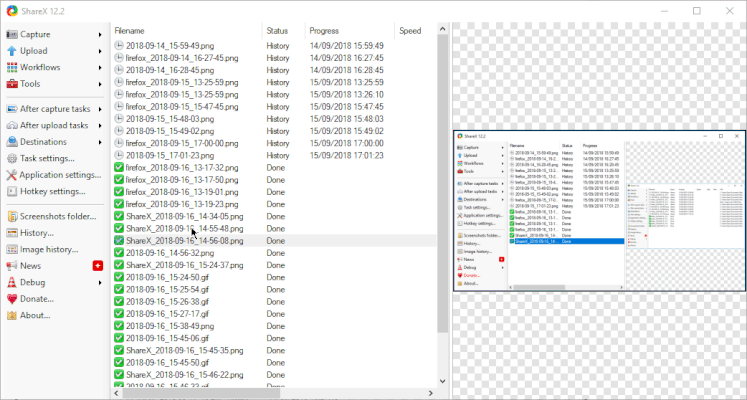The width and height of the screenshot is (747, 400).
Task: Click the Task settings gear icon
Action: [x=12, y=159]
